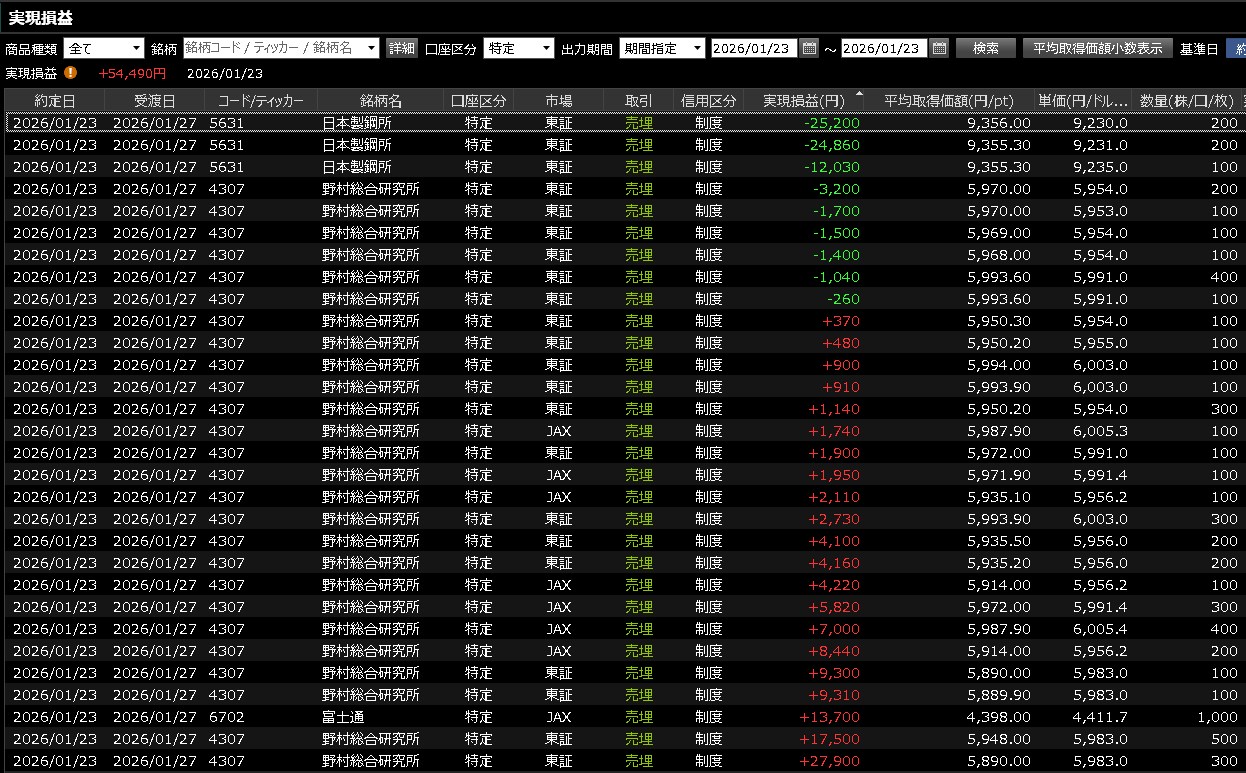Sort by the 約定日 column header
Viewport: 1246px width, 773px height.
[54, 101]
